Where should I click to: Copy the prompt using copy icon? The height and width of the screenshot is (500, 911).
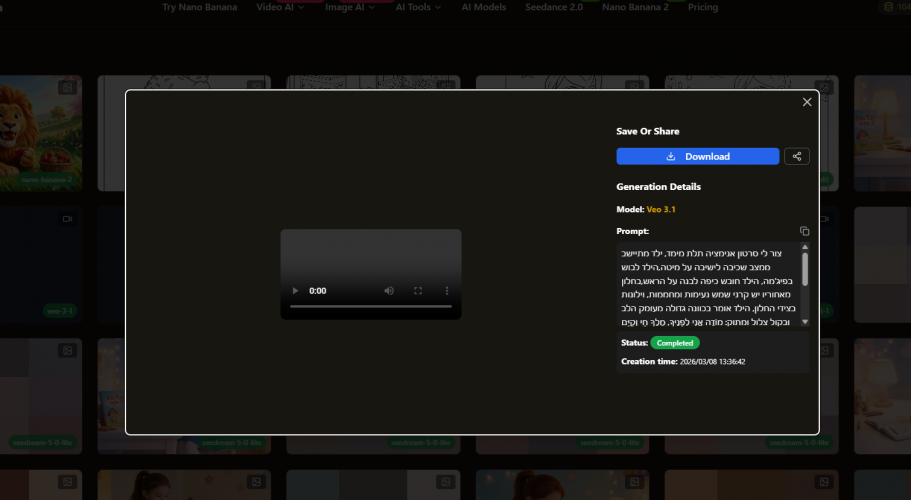click(804, 231)
